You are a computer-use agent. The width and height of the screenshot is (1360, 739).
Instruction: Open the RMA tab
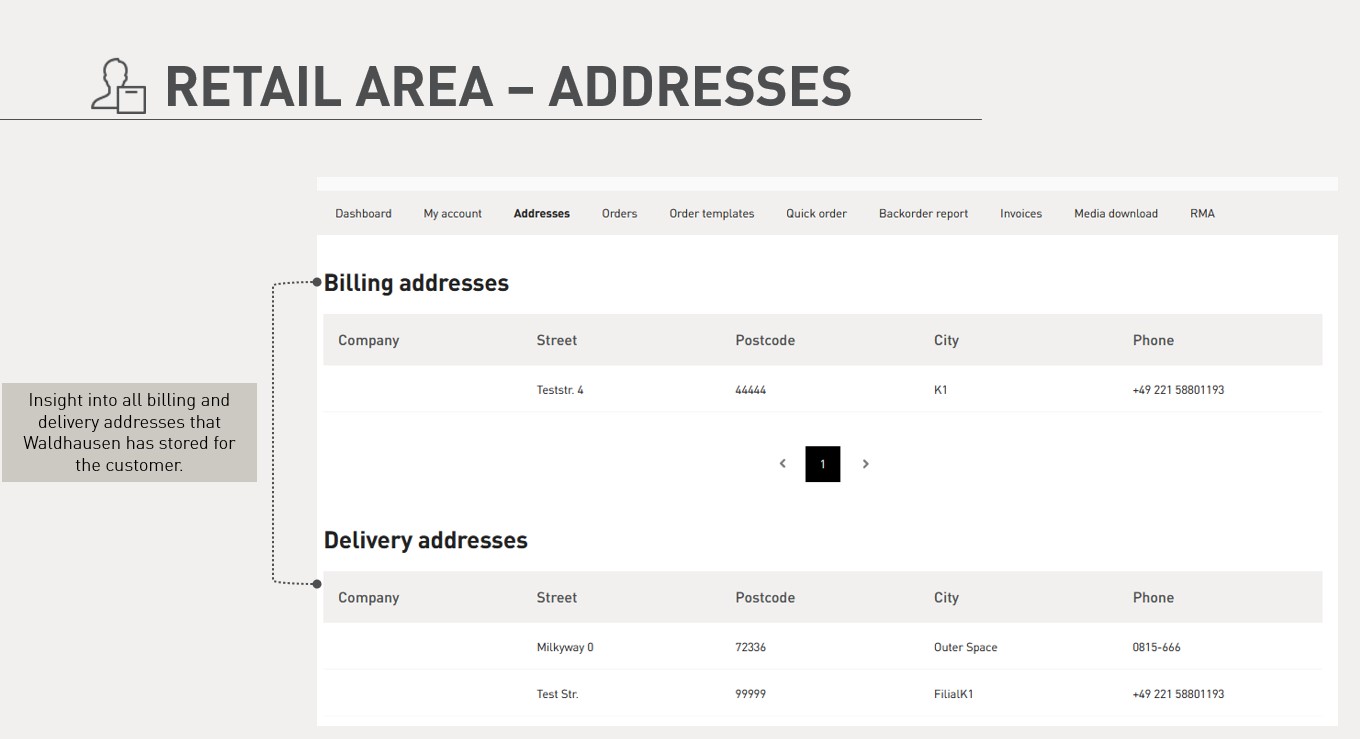pyautogui.click(x=1202, y=214)
